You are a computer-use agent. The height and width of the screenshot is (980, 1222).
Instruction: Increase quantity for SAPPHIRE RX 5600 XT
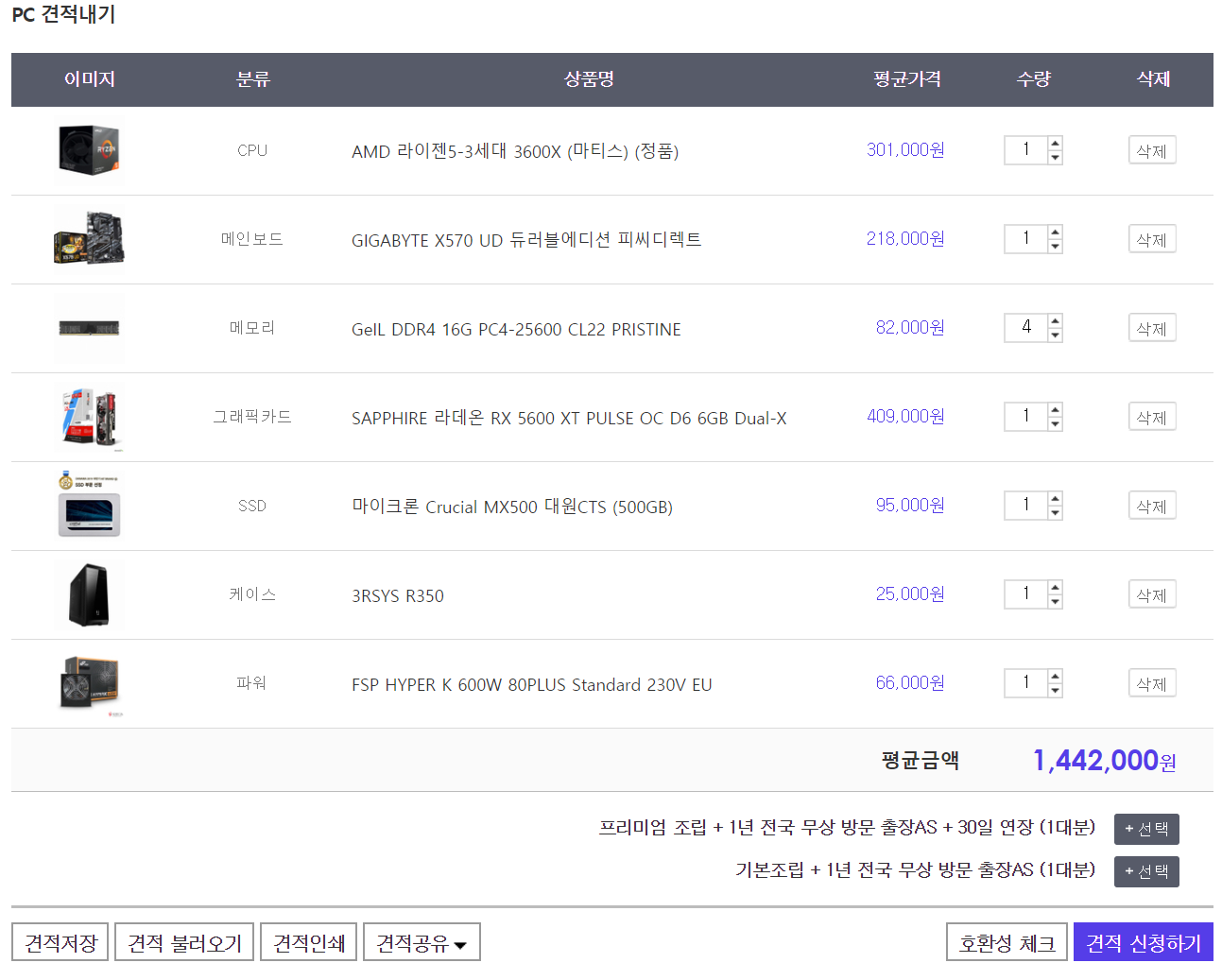1055,410
